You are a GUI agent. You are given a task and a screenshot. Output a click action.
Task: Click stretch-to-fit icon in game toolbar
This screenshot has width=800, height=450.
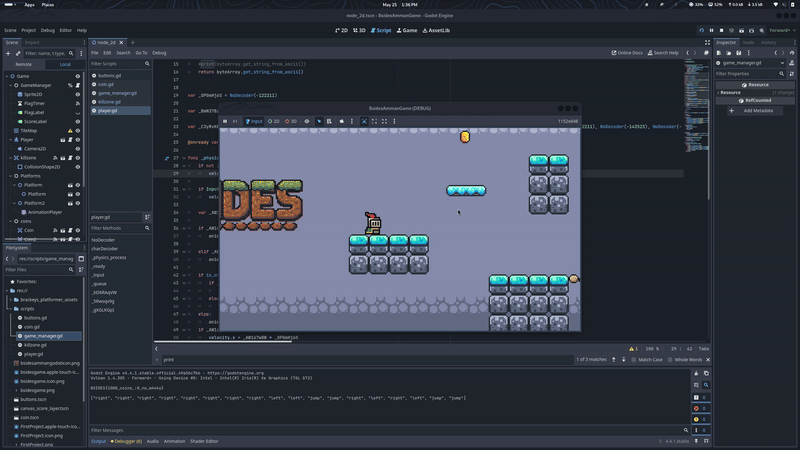384,121
